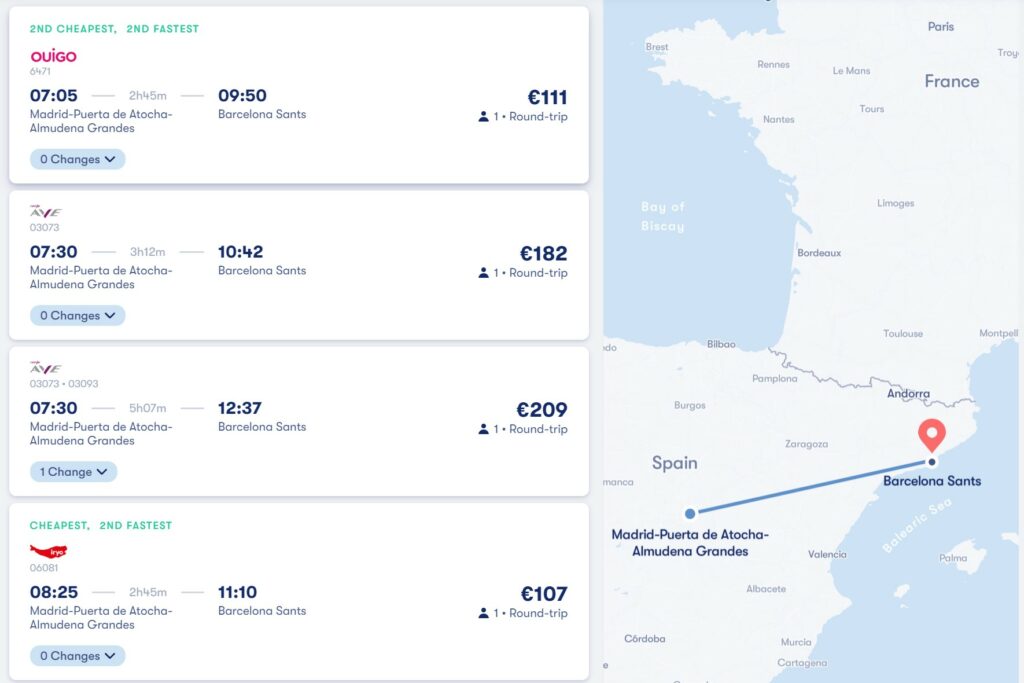Expand 0 Changes for the 08:25 iryo train

coord(78,656)
